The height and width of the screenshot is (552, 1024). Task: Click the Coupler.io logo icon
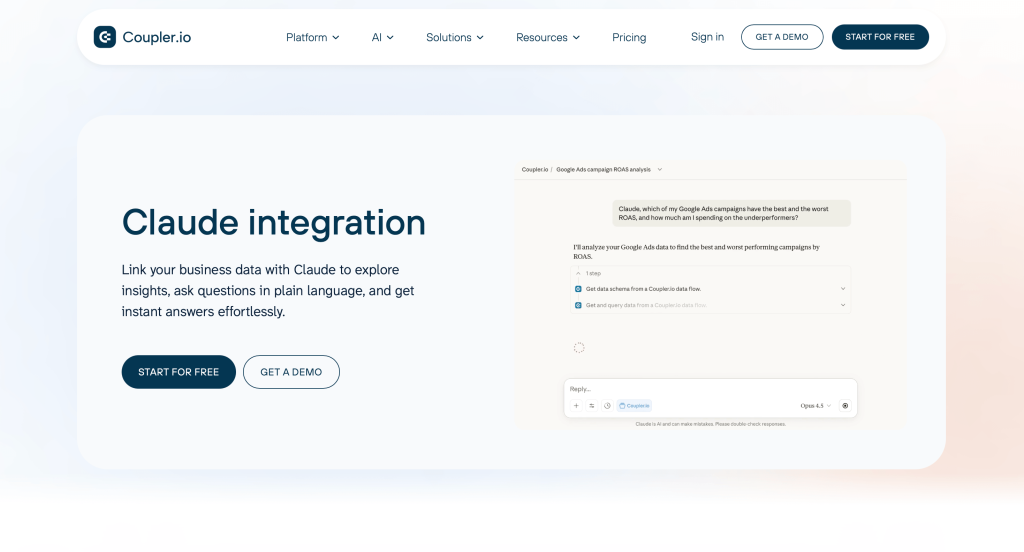coord(104,37)
